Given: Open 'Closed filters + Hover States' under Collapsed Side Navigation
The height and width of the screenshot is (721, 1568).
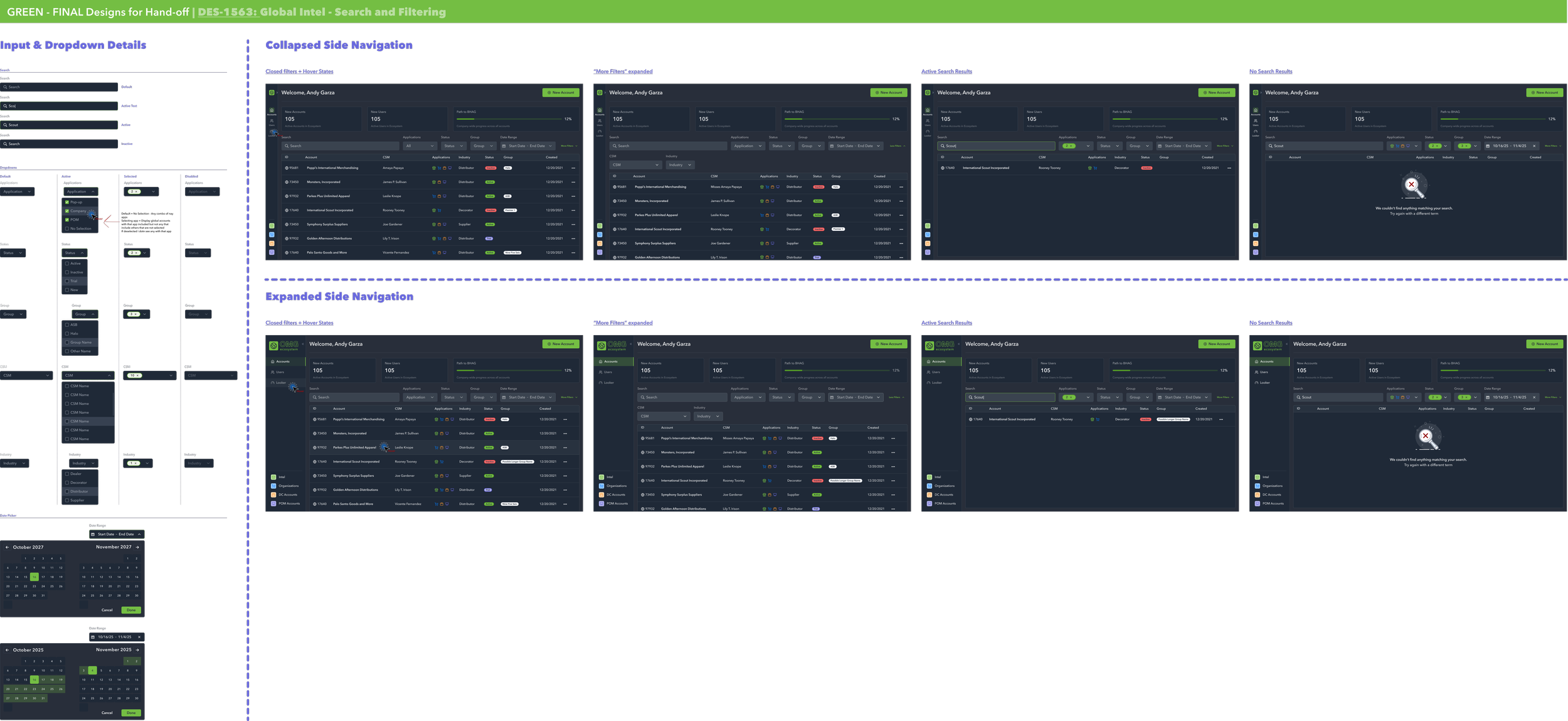Looking at the screenshot, I should tap(299, 72).
